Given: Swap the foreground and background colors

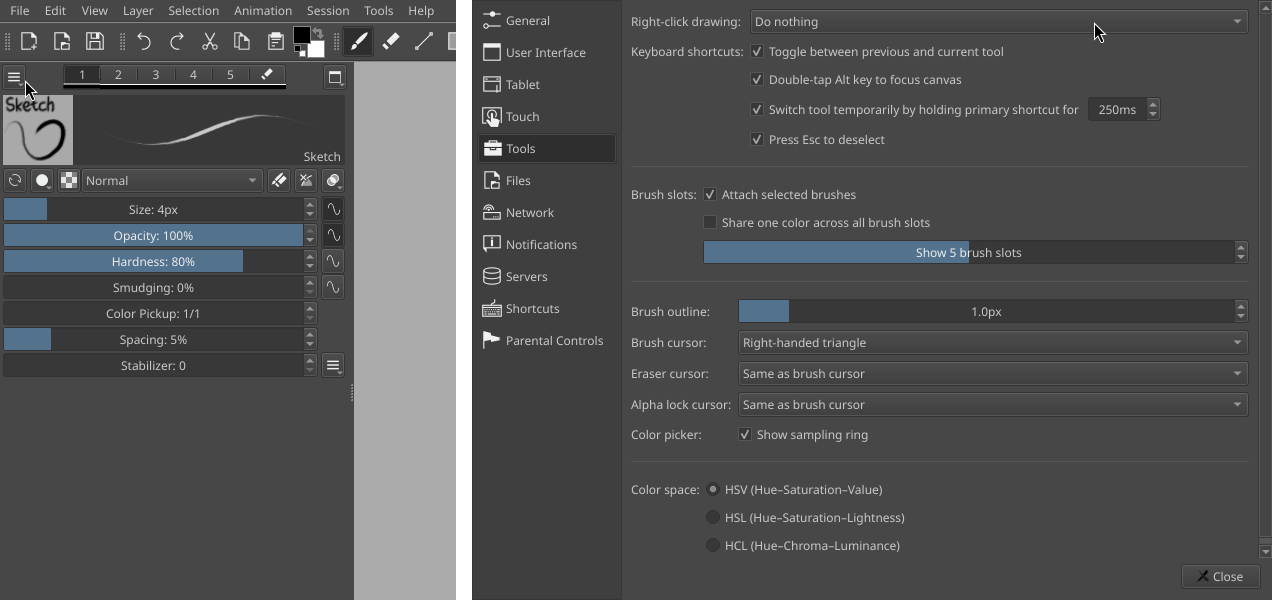Looking at the screenshot, I should pyautogui.click(x=318, y=32).
